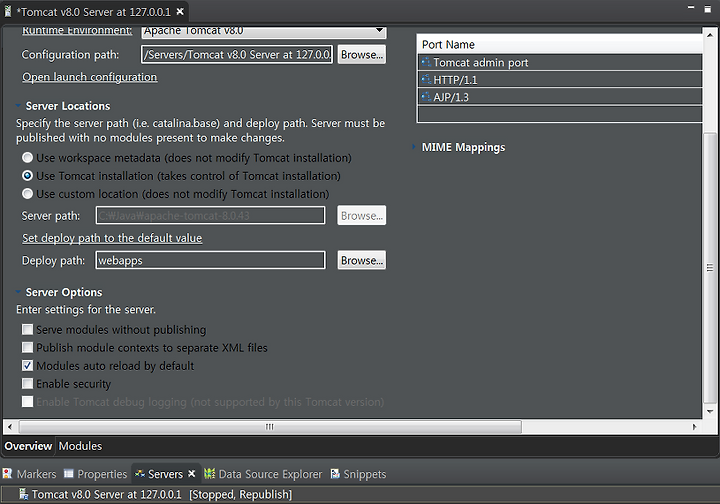
Task: Select Use workspace metadata radio button
Action: [28, 157]
